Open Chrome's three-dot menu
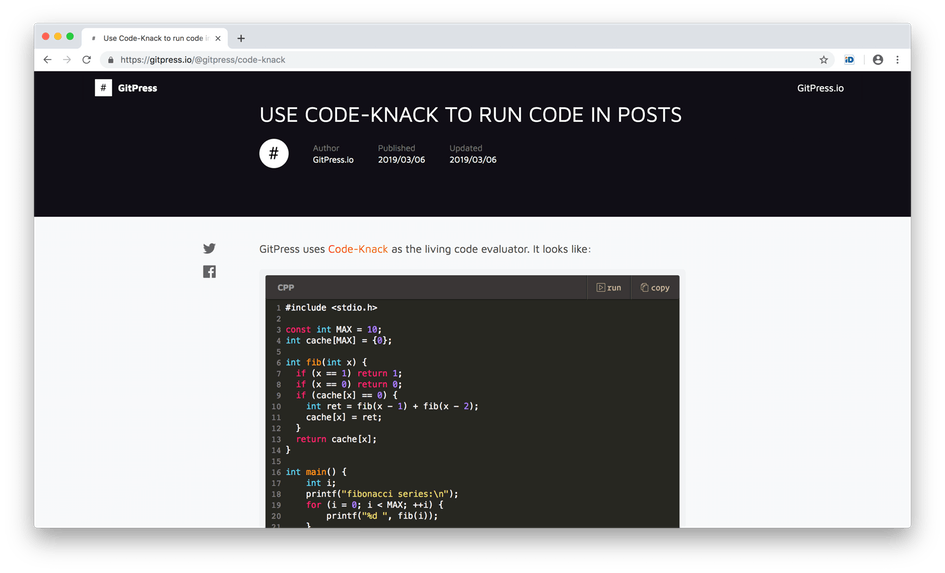 click(897, 60)
